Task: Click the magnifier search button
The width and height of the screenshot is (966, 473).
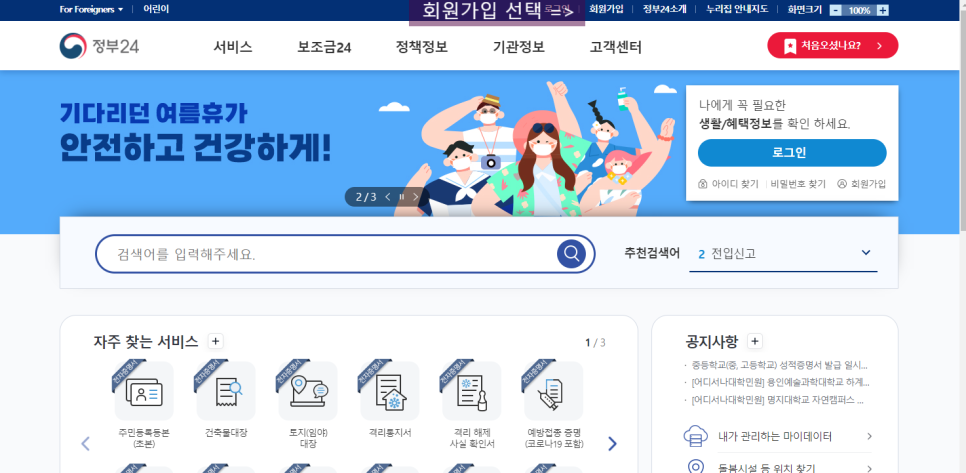Action: pos(572,254)
